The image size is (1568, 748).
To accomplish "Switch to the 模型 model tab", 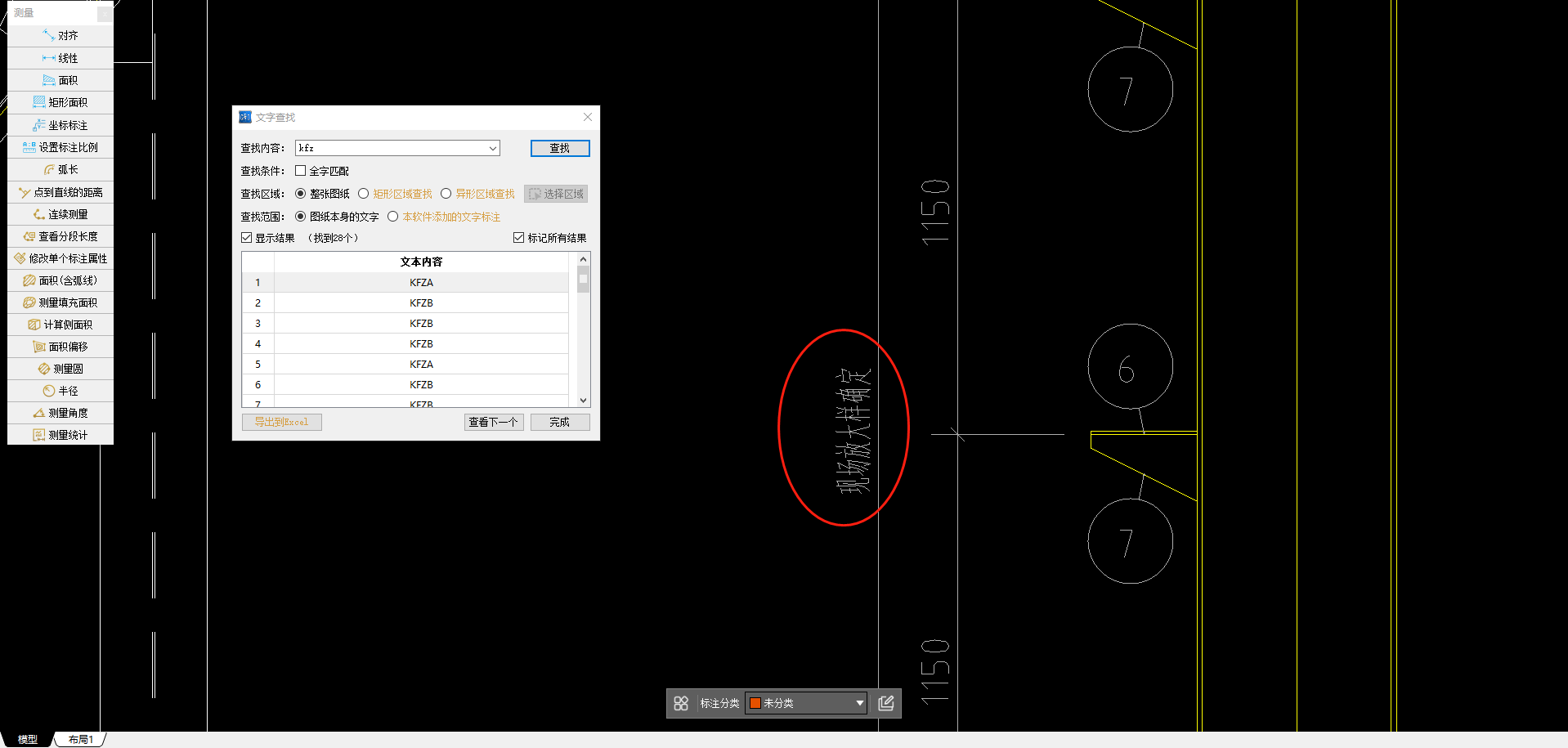I will [x=28, y=739].
